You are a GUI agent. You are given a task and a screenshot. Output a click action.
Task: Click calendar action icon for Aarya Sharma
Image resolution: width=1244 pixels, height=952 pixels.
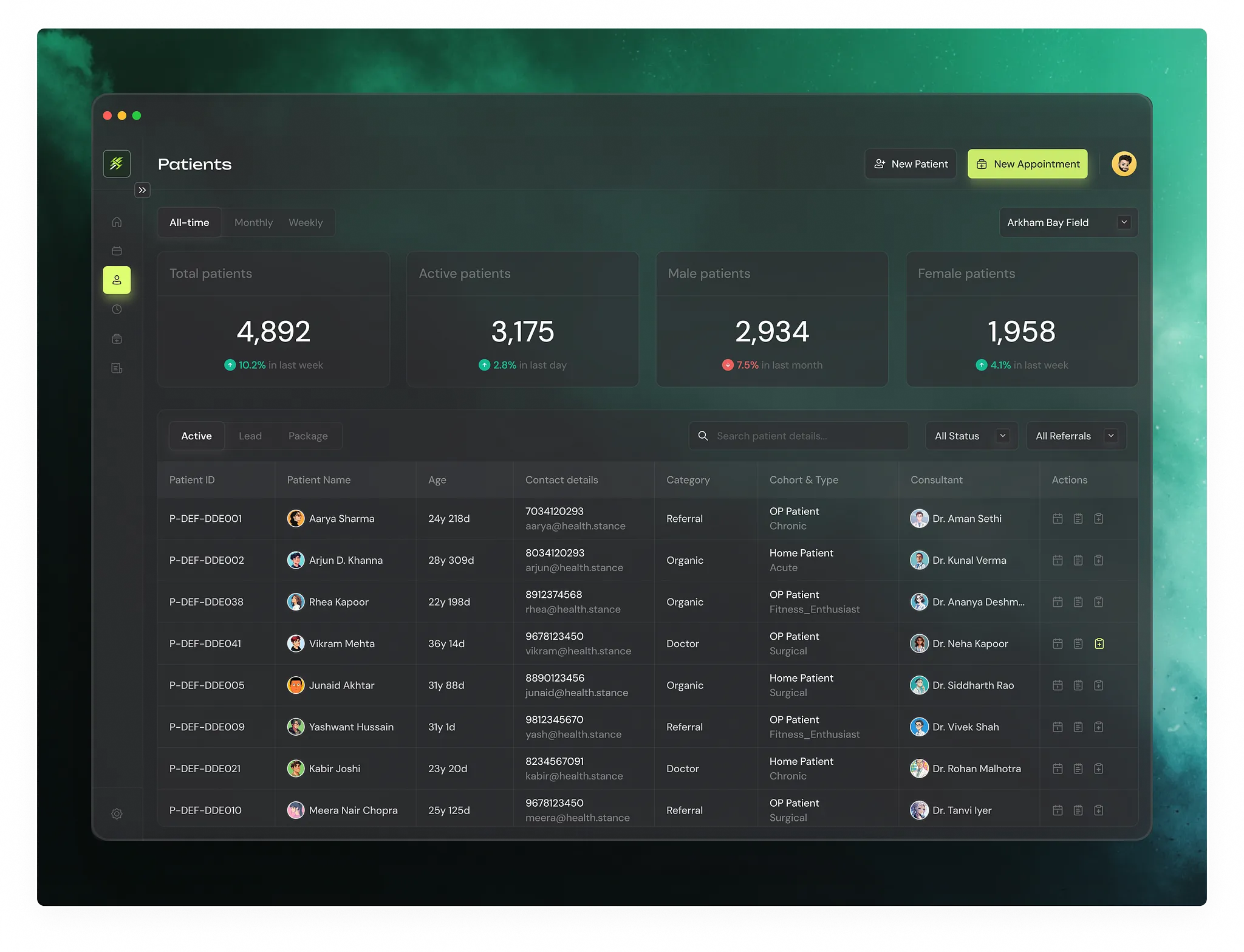point(1058,518)
